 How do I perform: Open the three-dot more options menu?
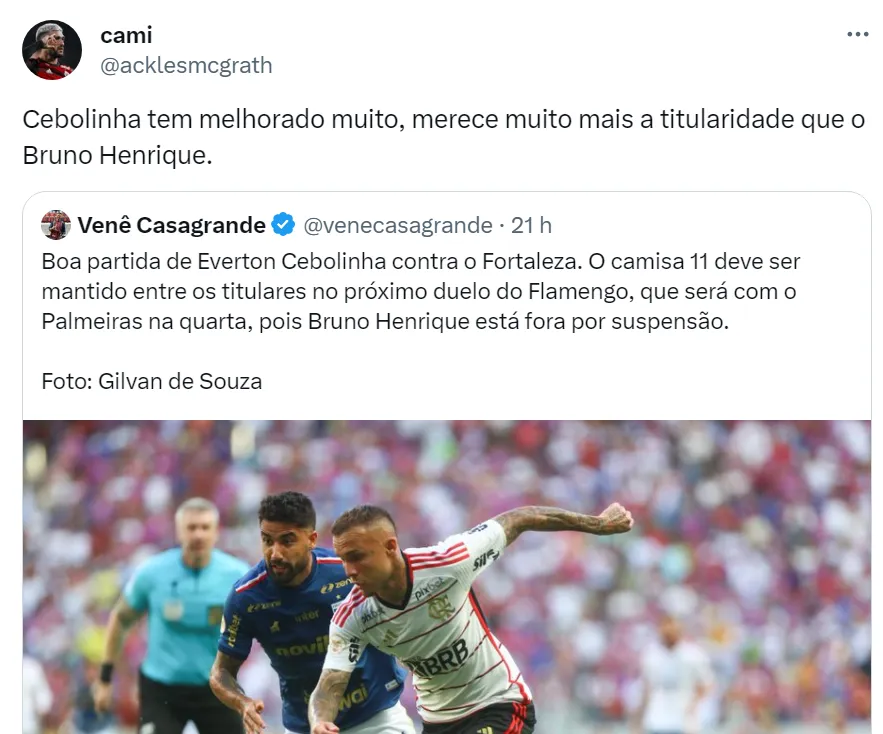tap(857, 34)
